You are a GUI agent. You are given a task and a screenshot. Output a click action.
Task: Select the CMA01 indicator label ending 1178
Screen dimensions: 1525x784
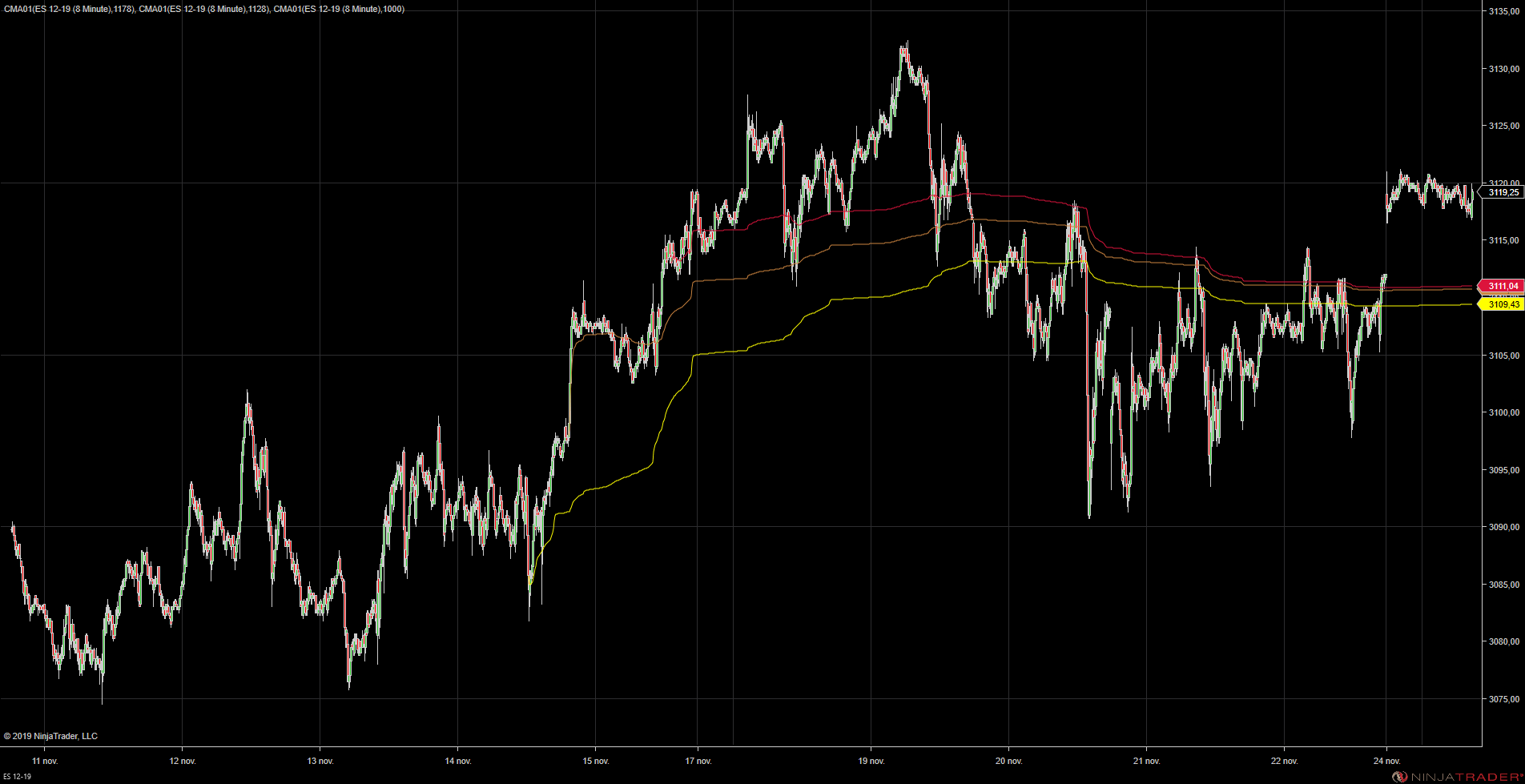click(x=70, y=10)
